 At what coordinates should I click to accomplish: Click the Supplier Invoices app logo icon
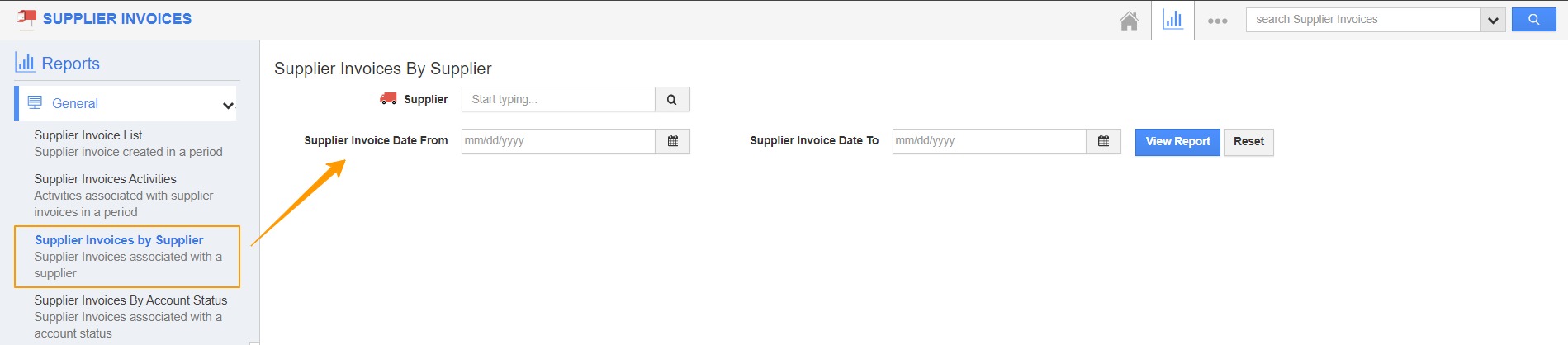[26, 18]
